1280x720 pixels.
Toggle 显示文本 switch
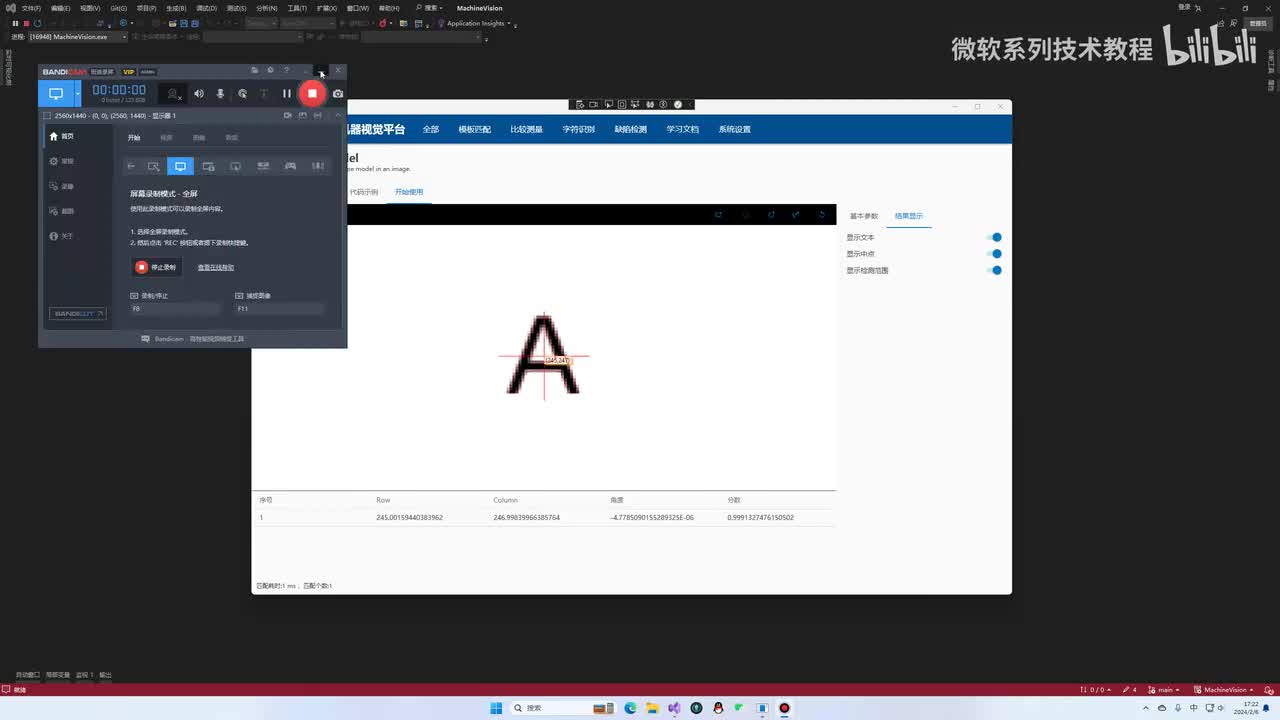pos(993,237)
